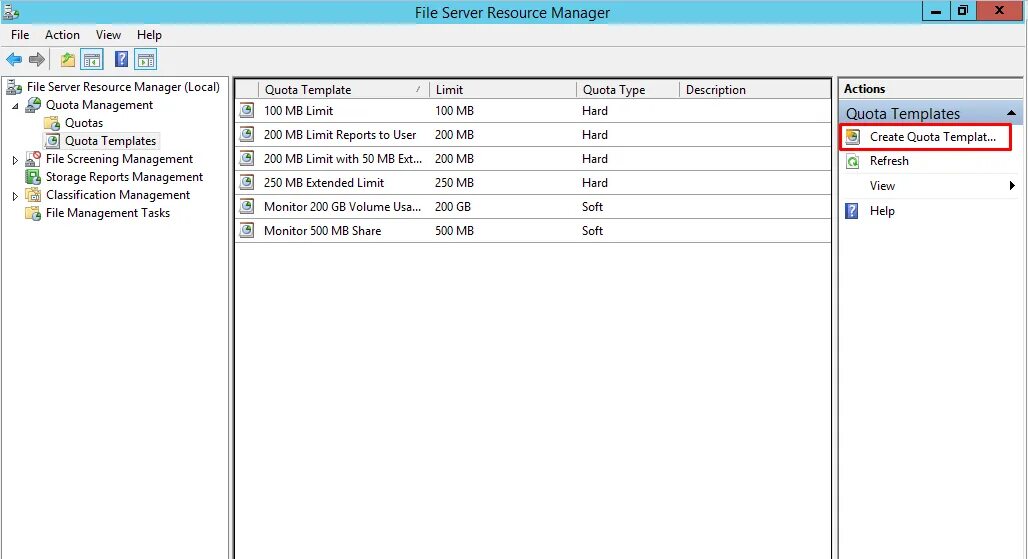This screenshot has height=559, width=1028.
Task: Click the Forward arrow toolbar icon
Action: tap(37, 60)
